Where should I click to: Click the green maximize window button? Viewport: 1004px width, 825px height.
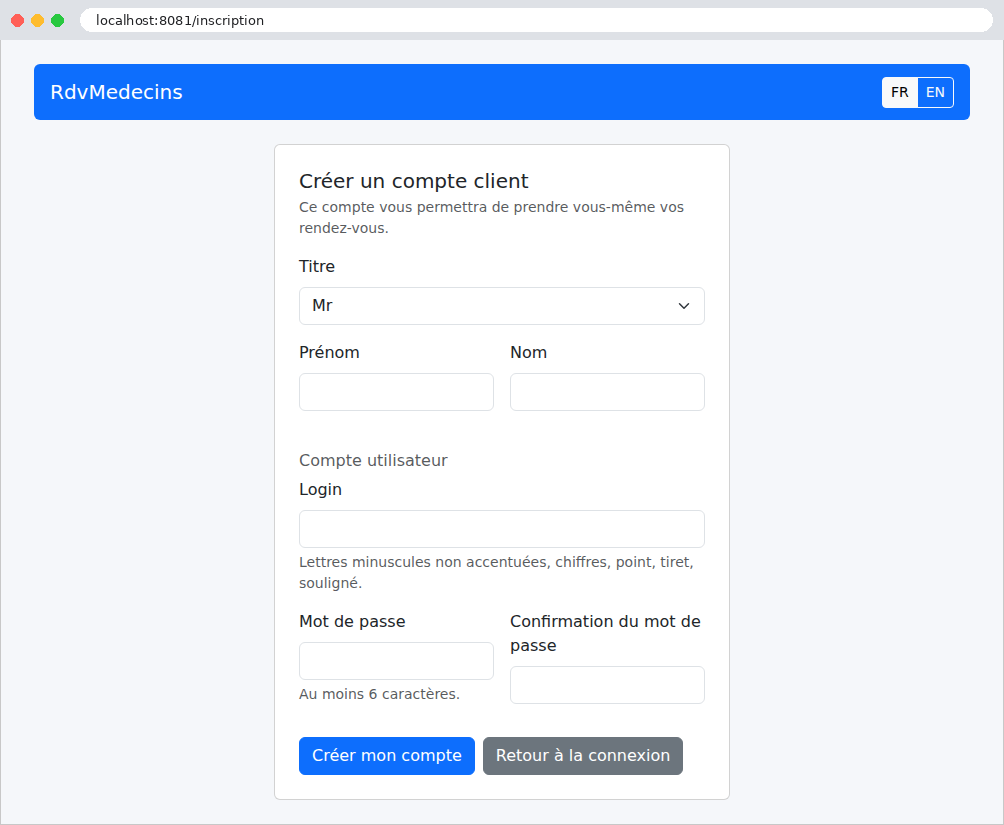[58, 20]
